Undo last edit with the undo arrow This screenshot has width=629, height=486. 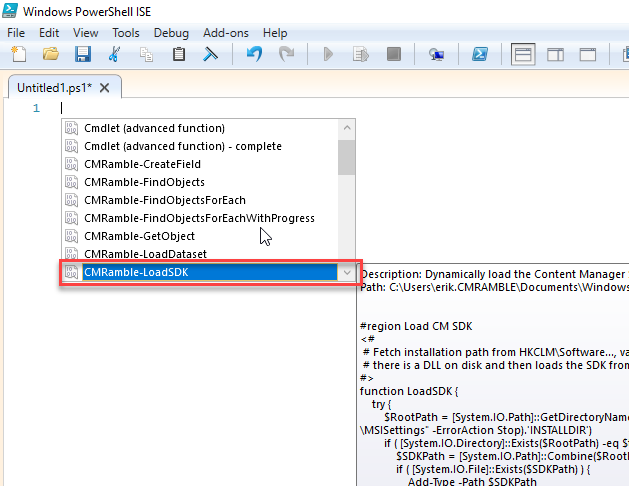pos(254,54)
